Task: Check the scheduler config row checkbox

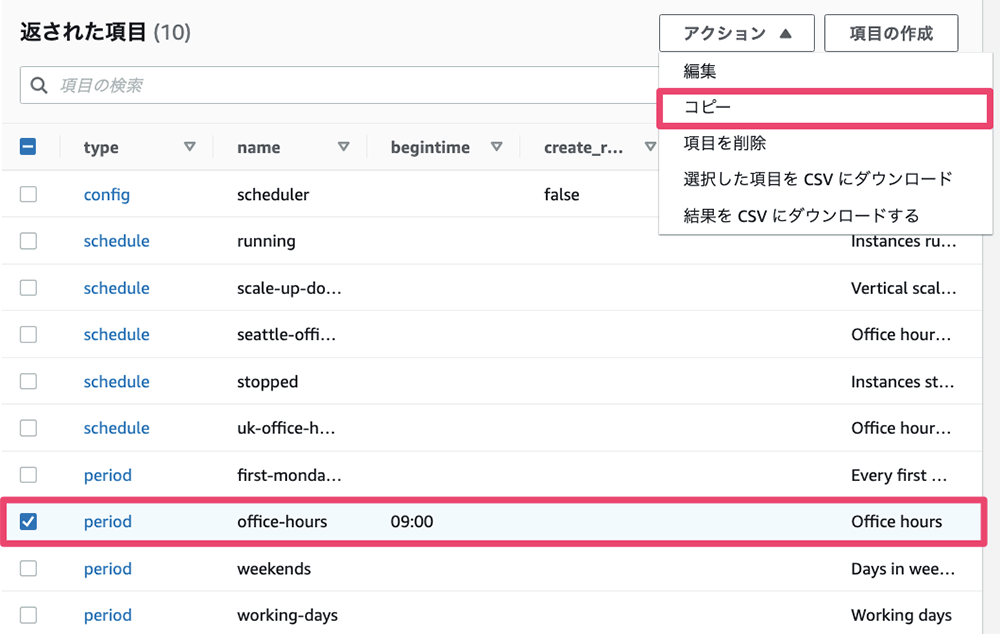Action: pos(28,194)
